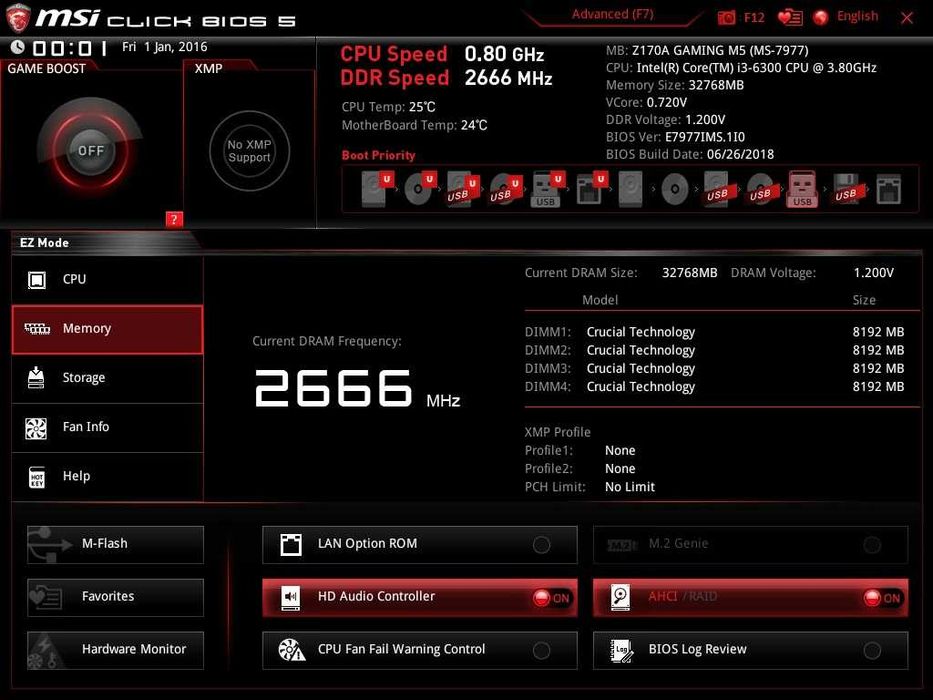933x700 pixels.
Task: Click the F12 screenshot camera icon
Action: point(726,17)
